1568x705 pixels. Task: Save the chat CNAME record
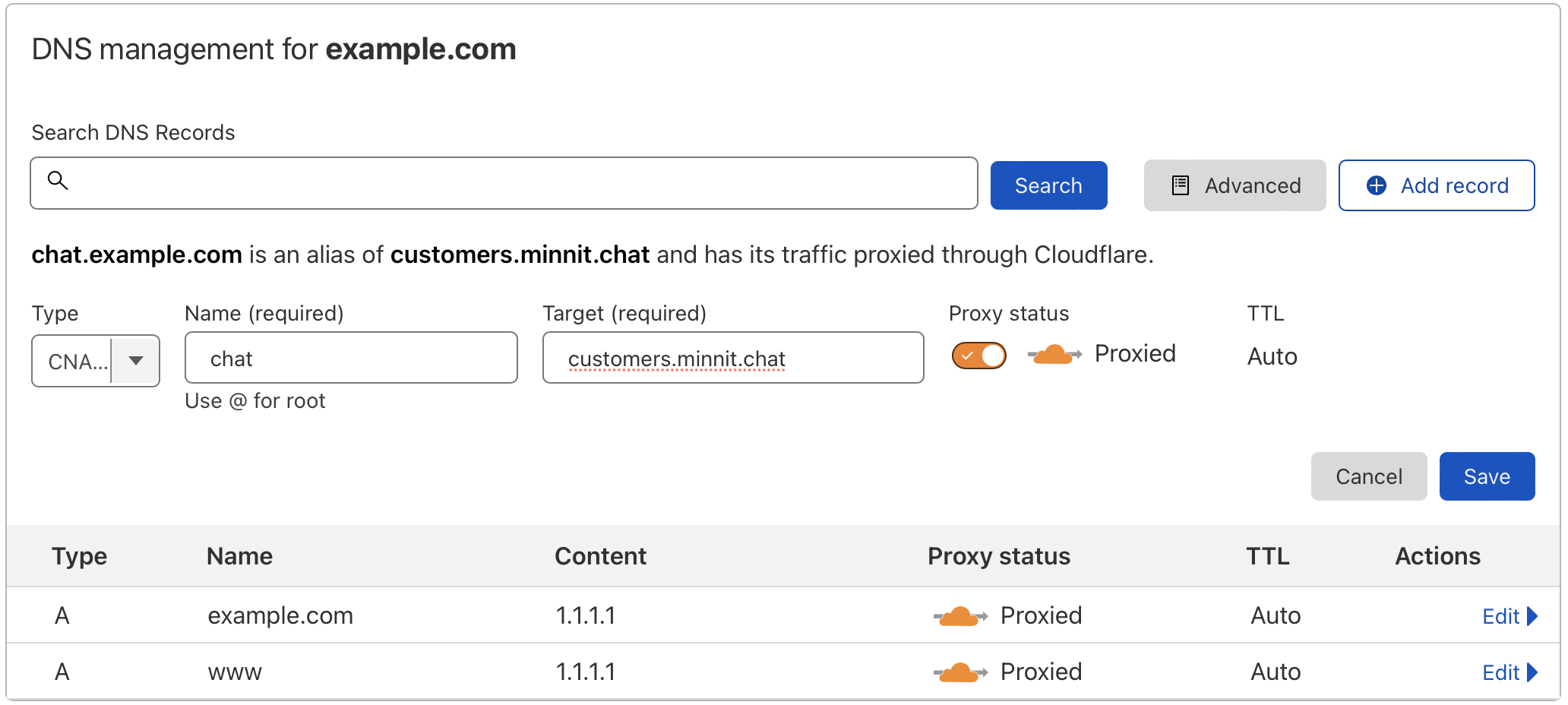[x=1486, y=476]
